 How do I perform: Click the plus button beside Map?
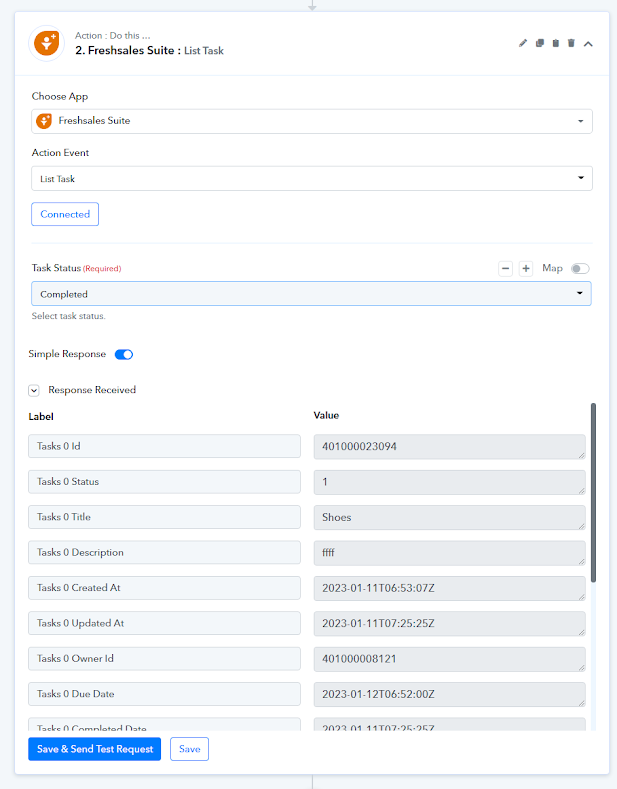(x=526, y=268)
